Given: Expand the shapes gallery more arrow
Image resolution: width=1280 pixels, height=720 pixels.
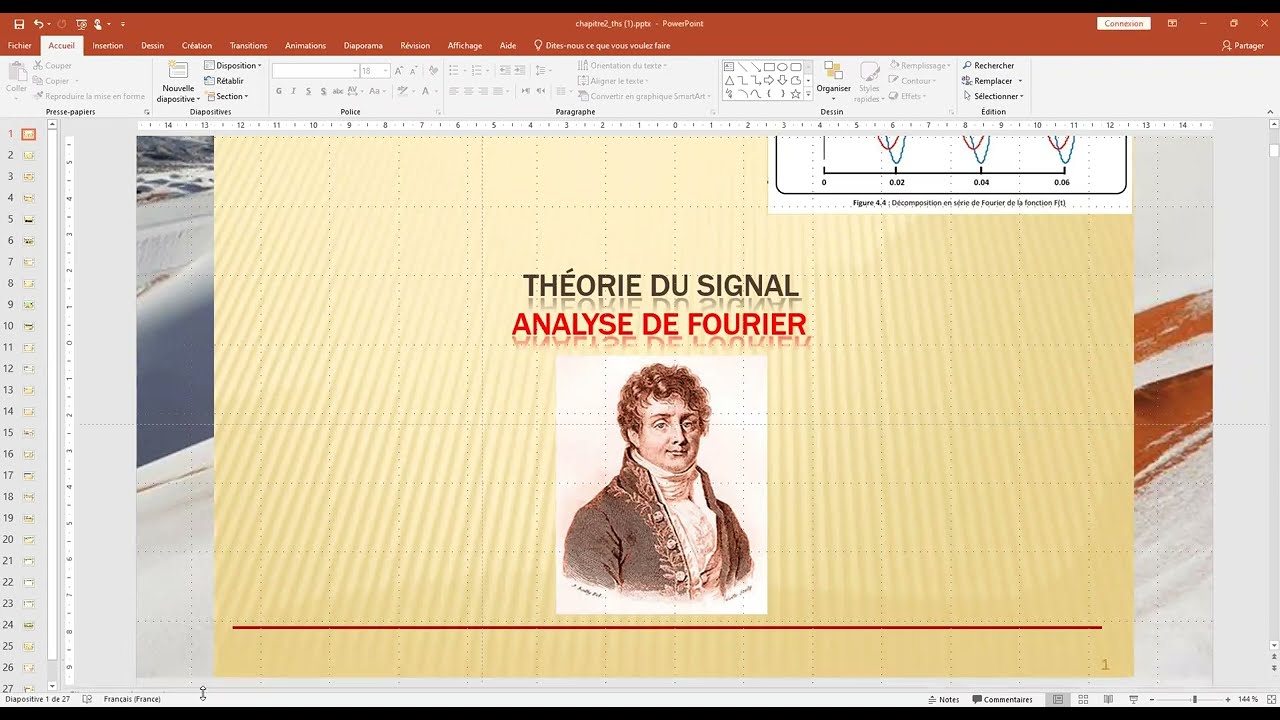Looking at the screenshot, I should pos(808,96).
